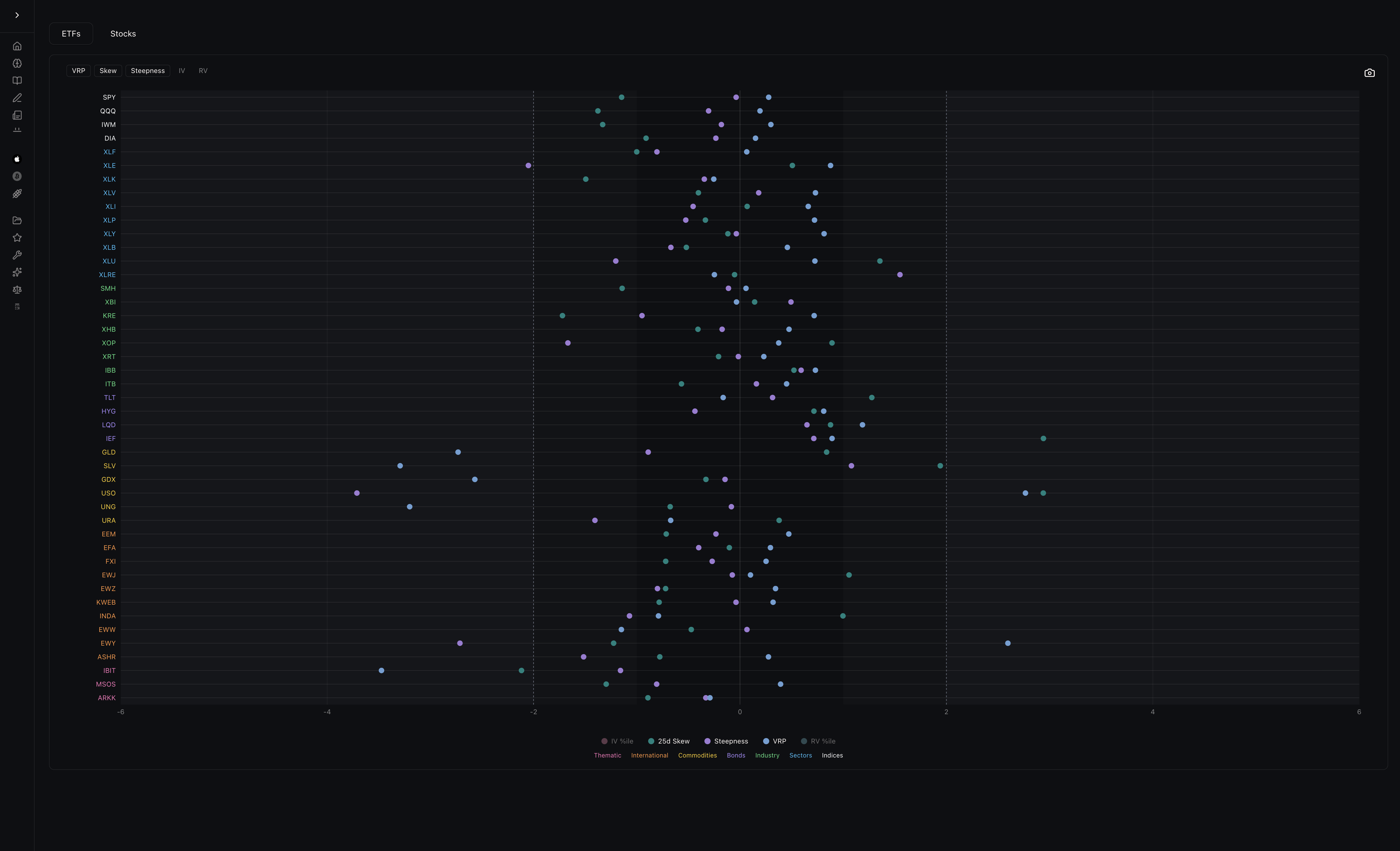Toggle the 25d Skew legend swatch
The height and width of the screenshot is (851, 1400).
[651, 741]
